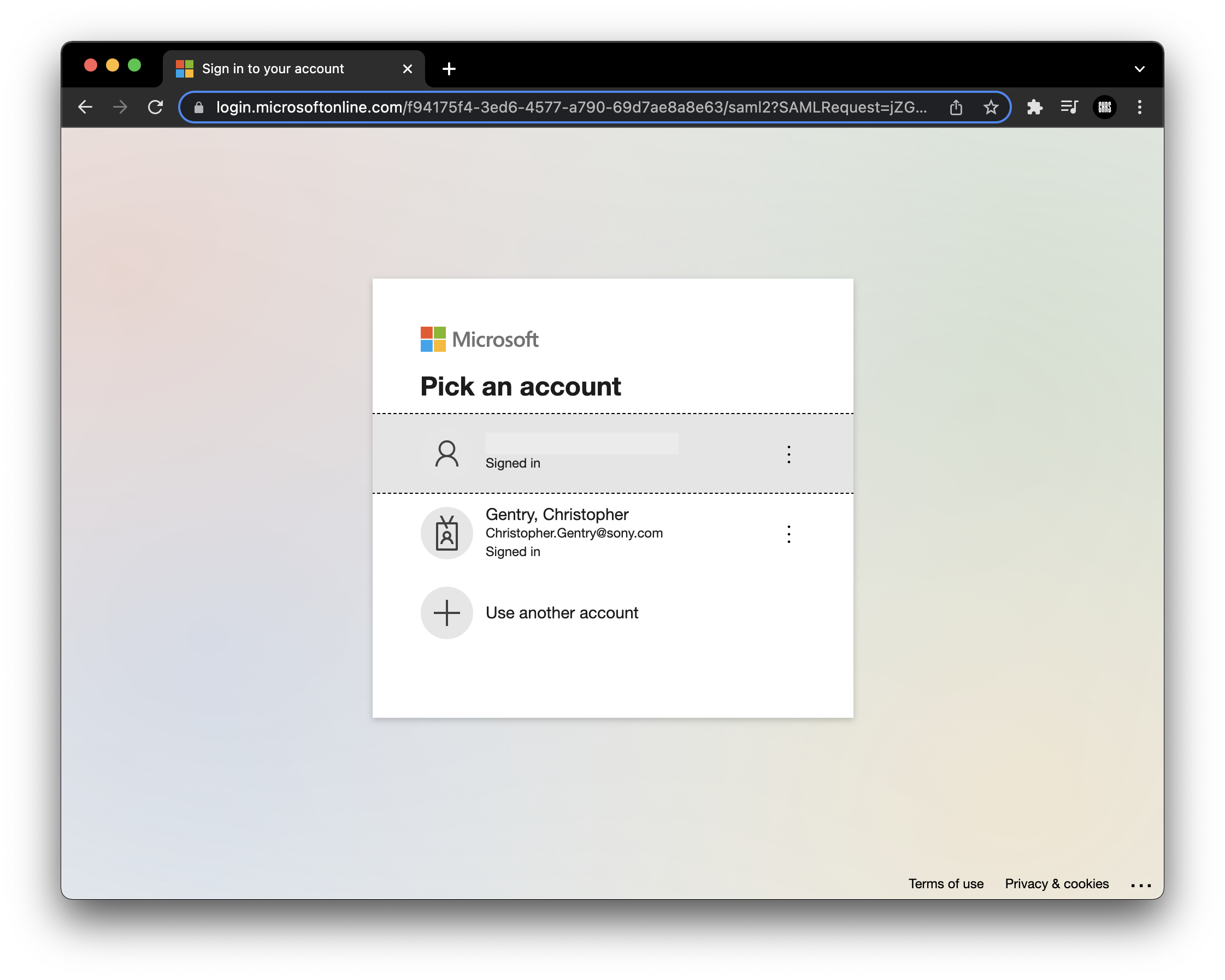Open Privacy & cookies link
This screenshot has height=980, width=1225.
click(x=1056, y=883)
